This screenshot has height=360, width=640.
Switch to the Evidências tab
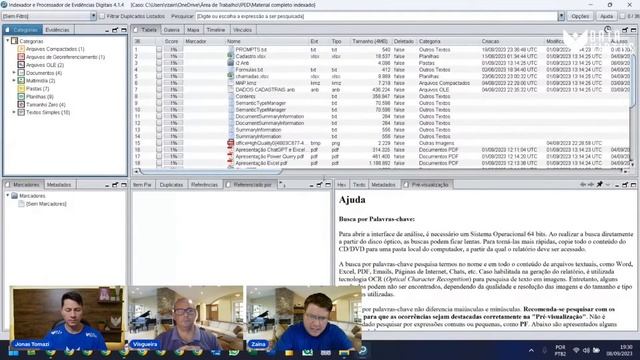point(58,30)
